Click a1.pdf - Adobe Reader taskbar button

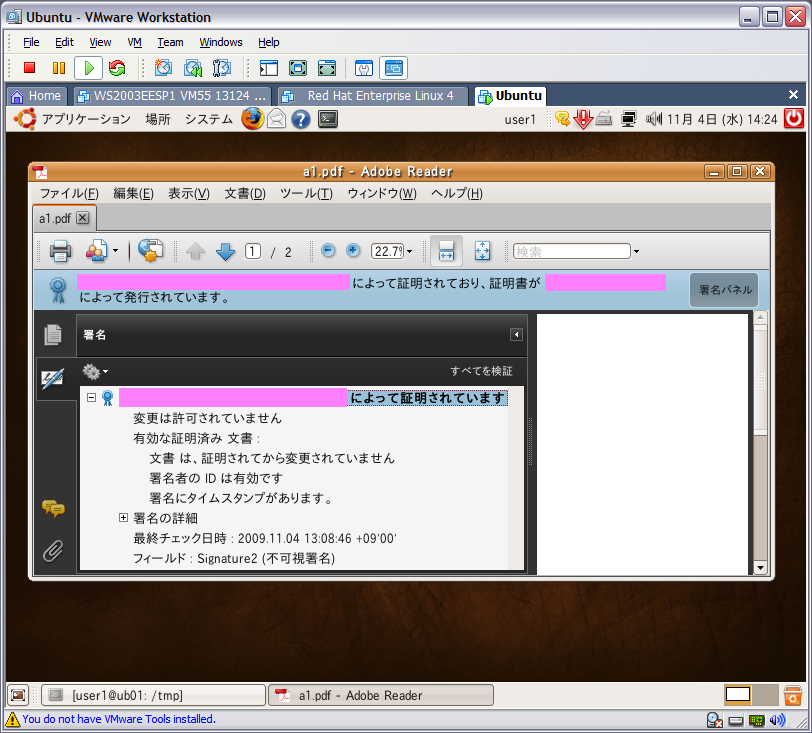pos(381,695)
